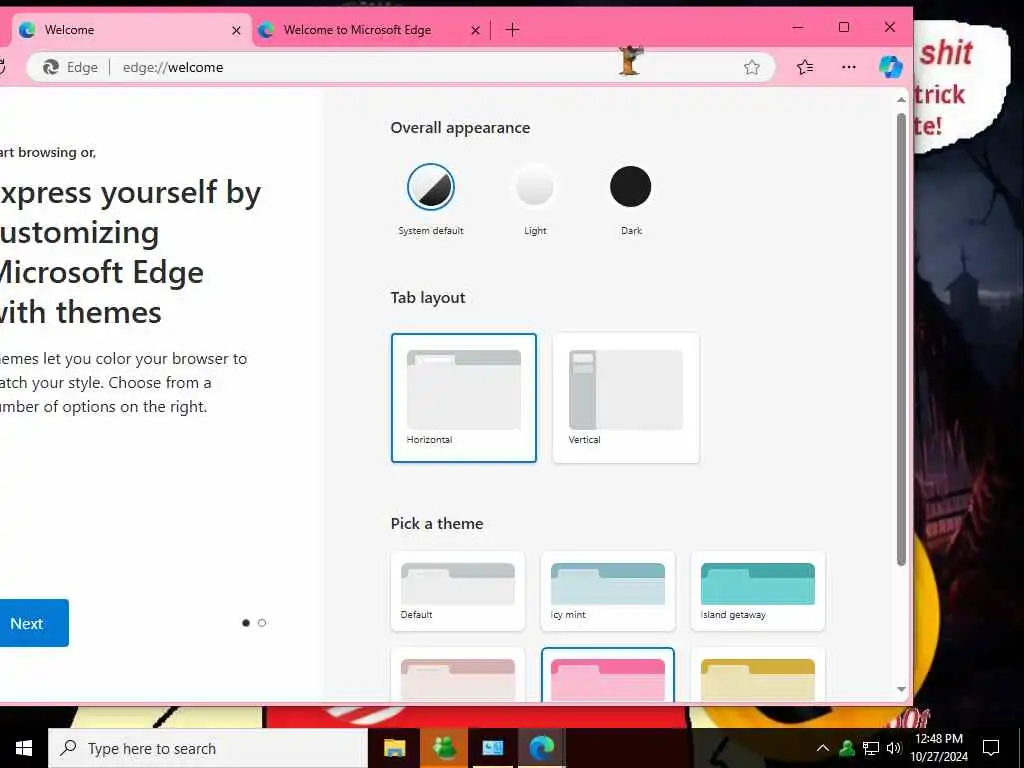The image size is (1024, 768).
Task: Pick the selected pink theme card
Action: 608,675
